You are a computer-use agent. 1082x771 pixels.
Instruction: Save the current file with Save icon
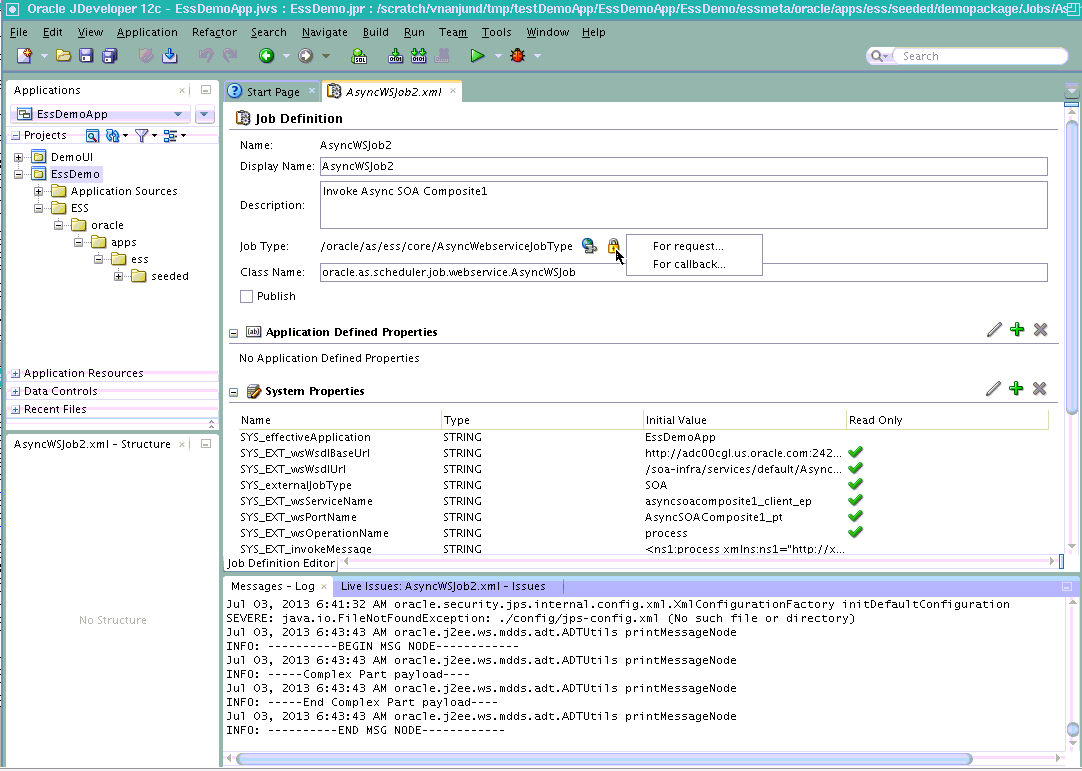click(x=86, y=56)
